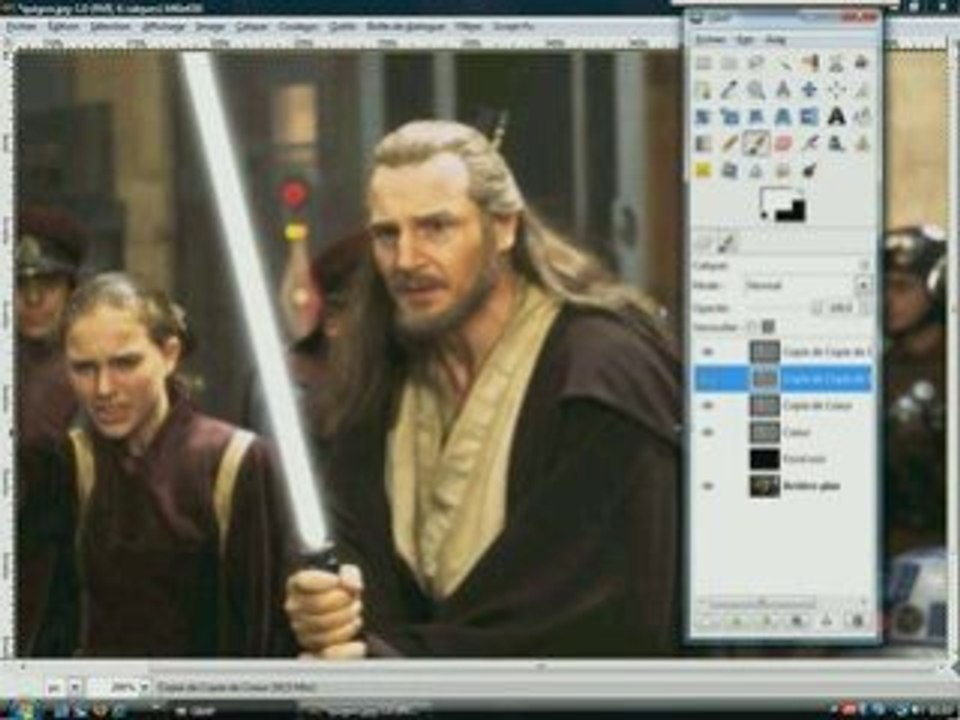Select the yellow Heal tool
The image size is (960, 720).
[703, 170]
